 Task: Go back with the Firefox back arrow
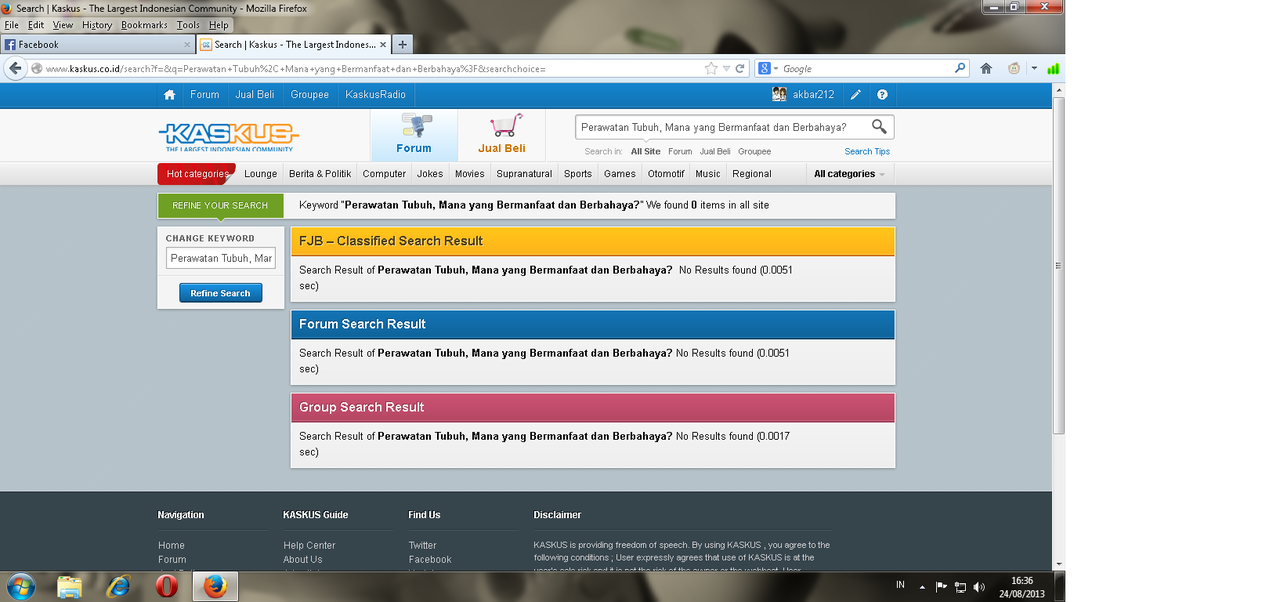click(15, 68)
